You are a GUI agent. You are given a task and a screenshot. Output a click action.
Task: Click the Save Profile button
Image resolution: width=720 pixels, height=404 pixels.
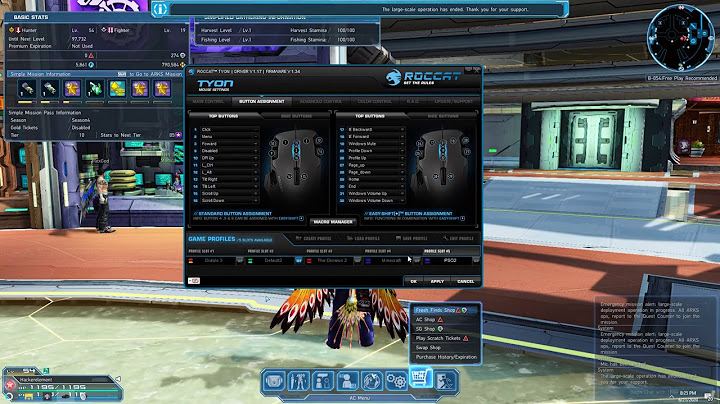[411, 238]
